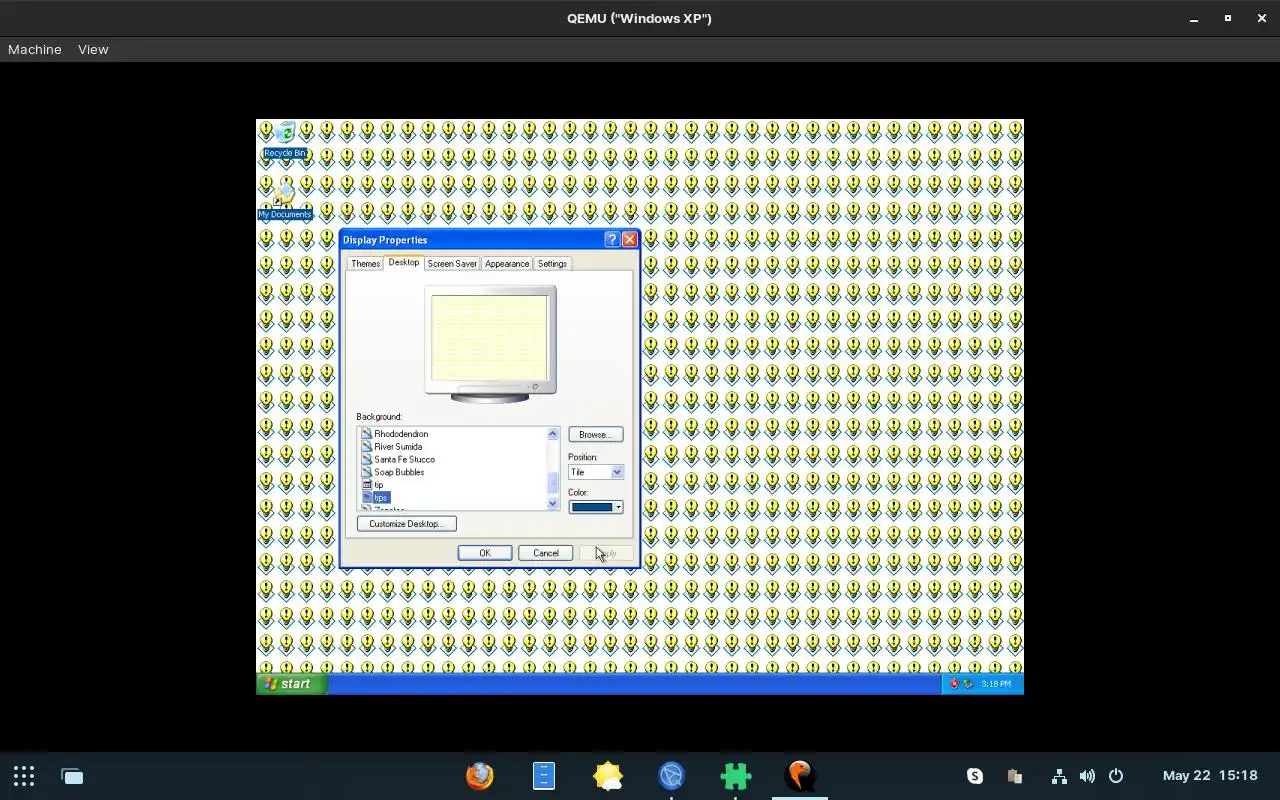Click the background list scrollbar thumb
Viewport: 1280px width, 800px height.
click(x=552, y=483)
